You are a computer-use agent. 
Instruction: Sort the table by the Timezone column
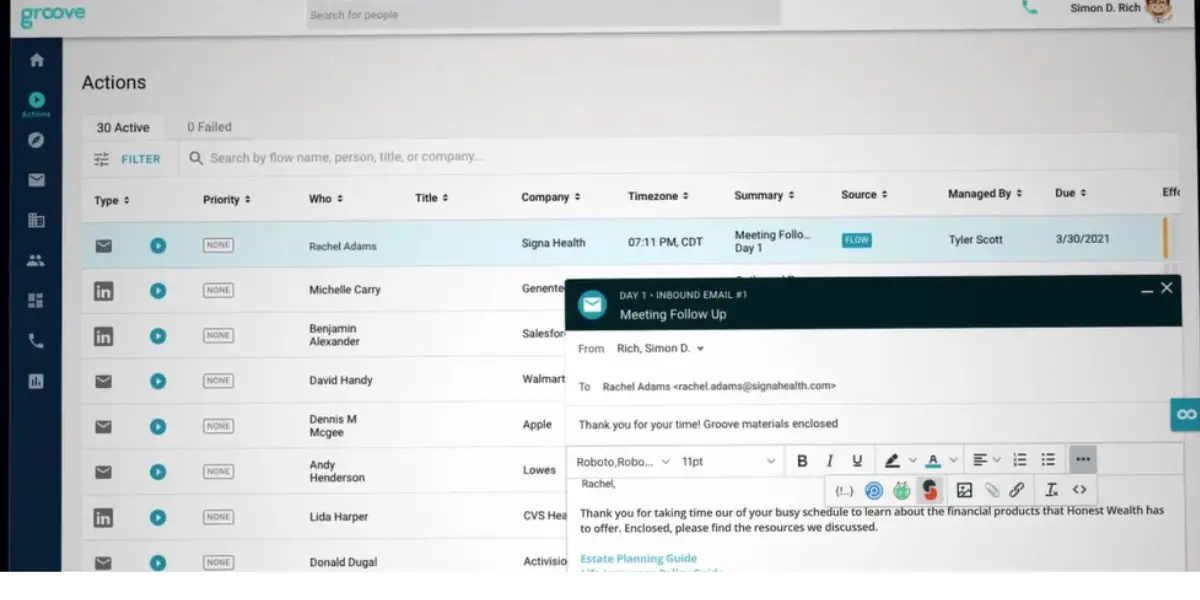pos(658,196)
